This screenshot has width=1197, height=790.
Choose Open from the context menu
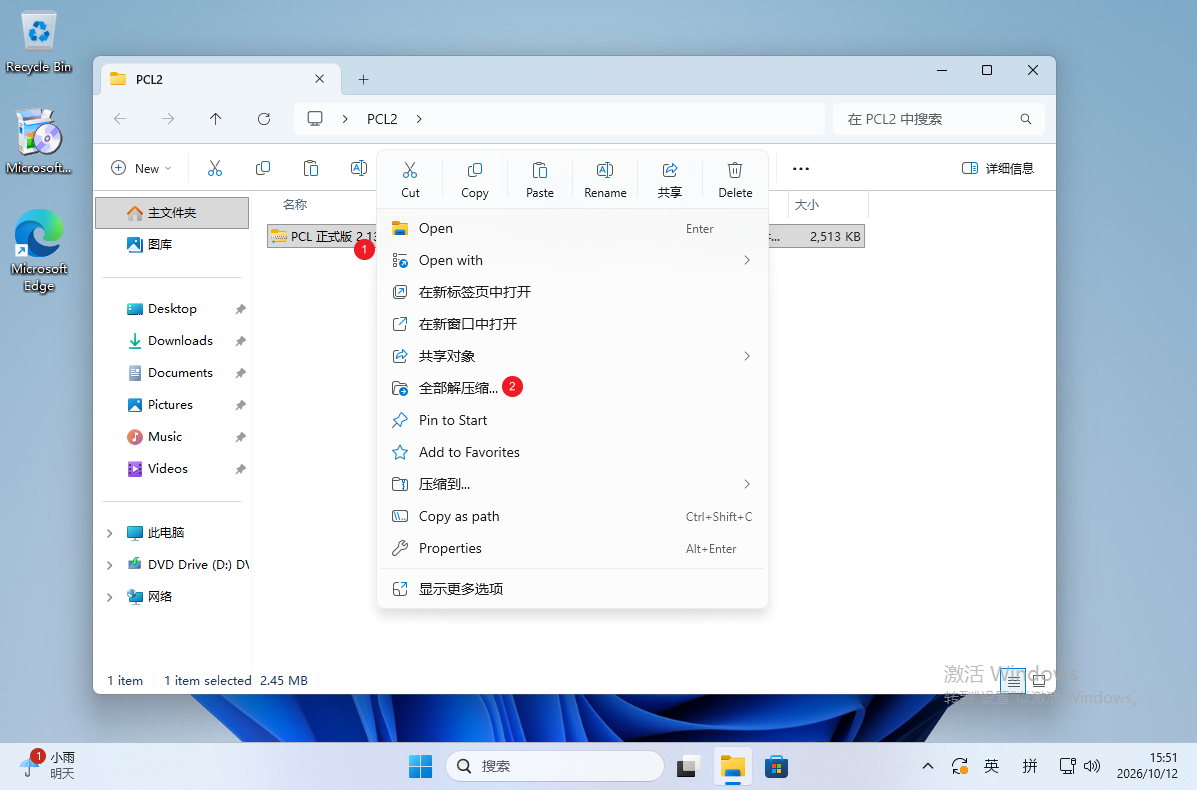573,228
